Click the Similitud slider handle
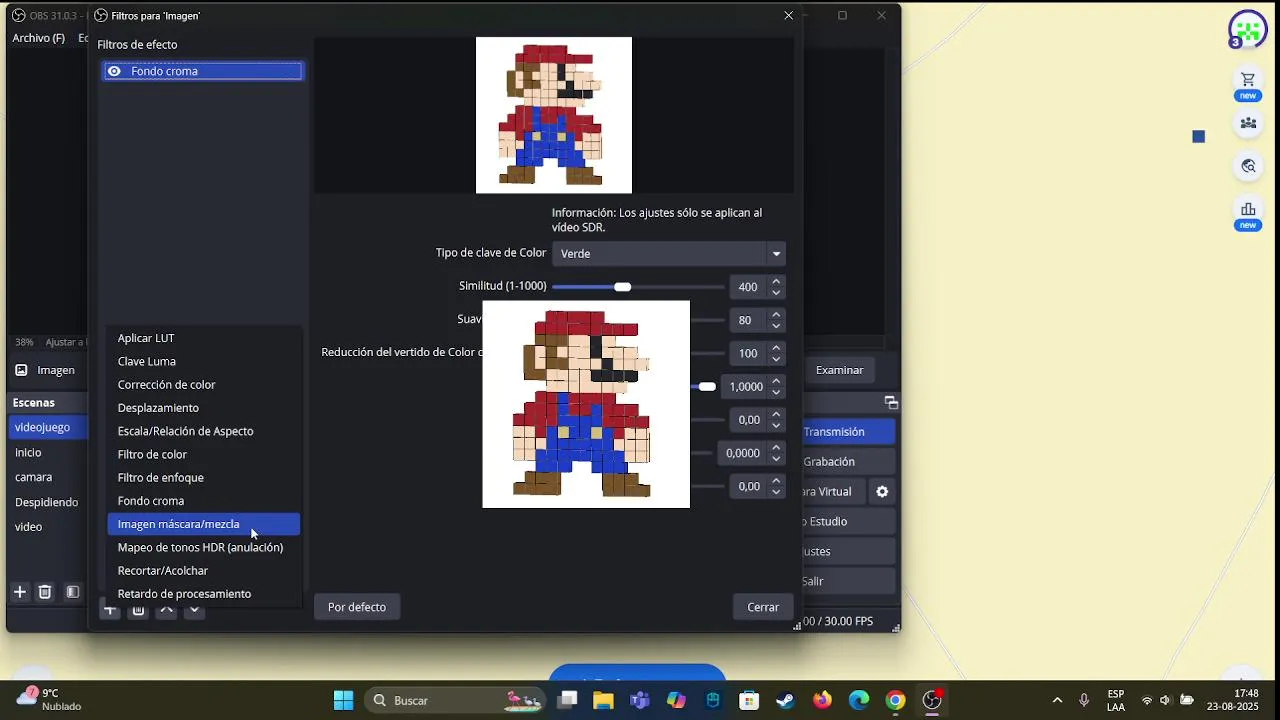The image size is (1280, 720). [x=623, y=287]
